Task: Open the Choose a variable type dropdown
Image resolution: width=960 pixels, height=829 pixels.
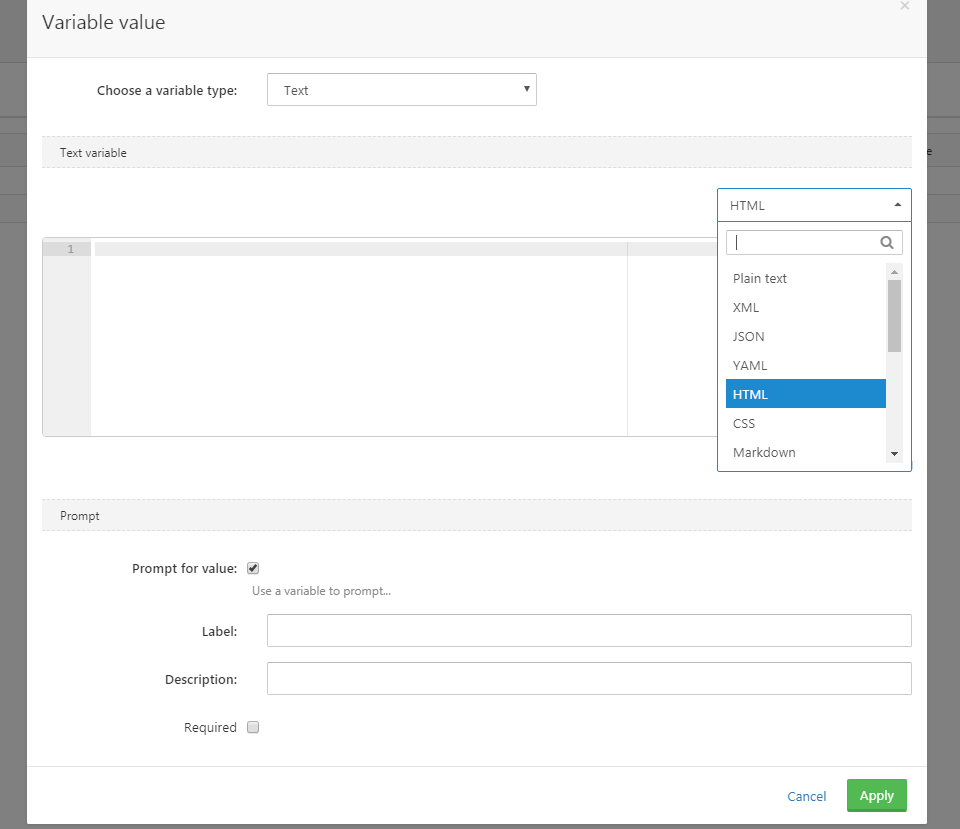Action: [x=402, y=89]
